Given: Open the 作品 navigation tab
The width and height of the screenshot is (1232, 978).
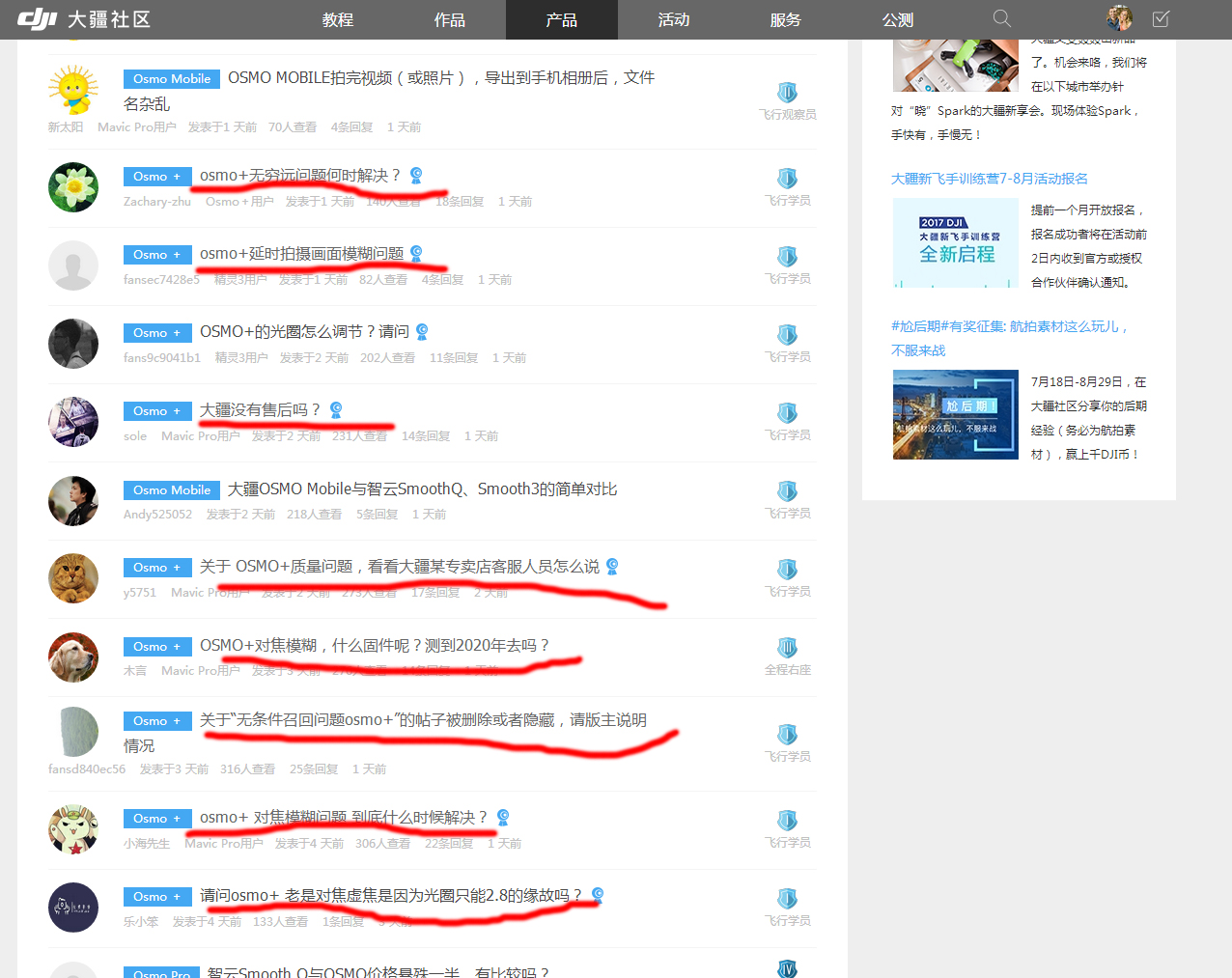Looking at the screenshot, I should [450, 19].
